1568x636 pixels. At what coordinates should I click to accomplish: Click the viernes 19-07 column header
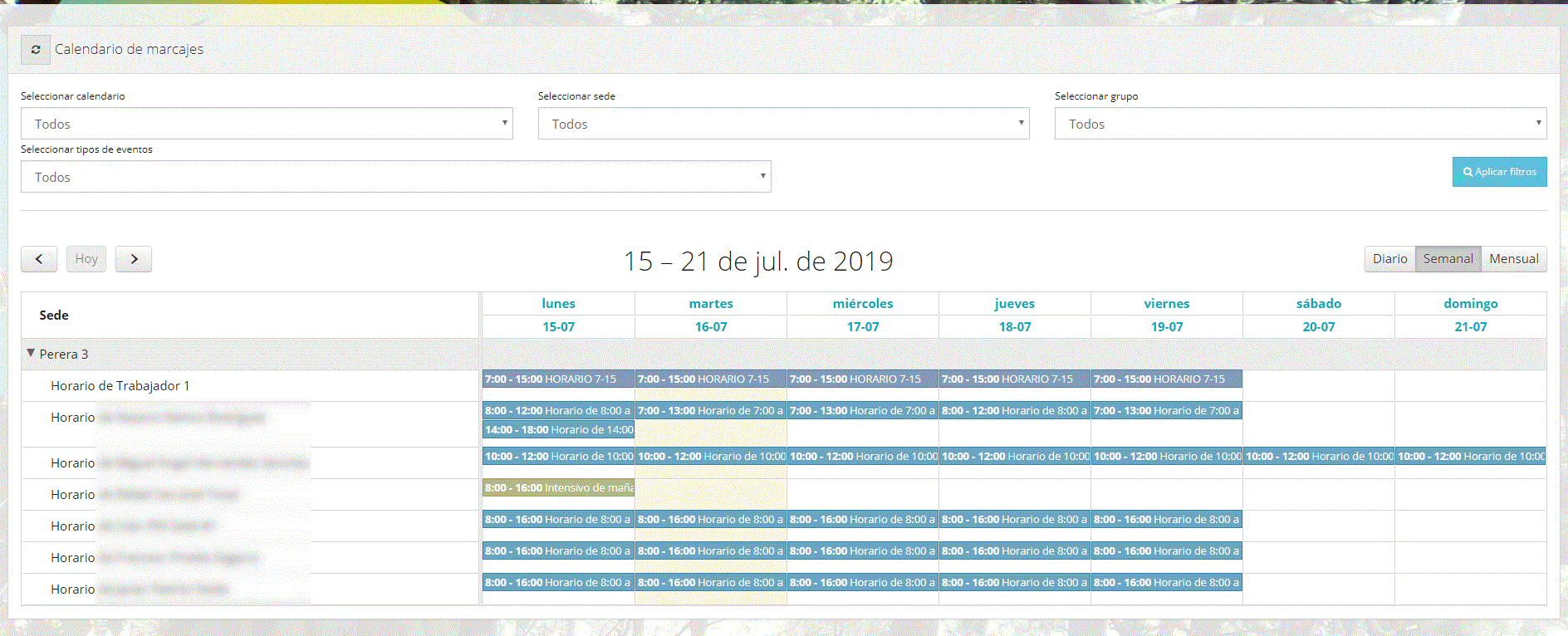point(1167,315)
